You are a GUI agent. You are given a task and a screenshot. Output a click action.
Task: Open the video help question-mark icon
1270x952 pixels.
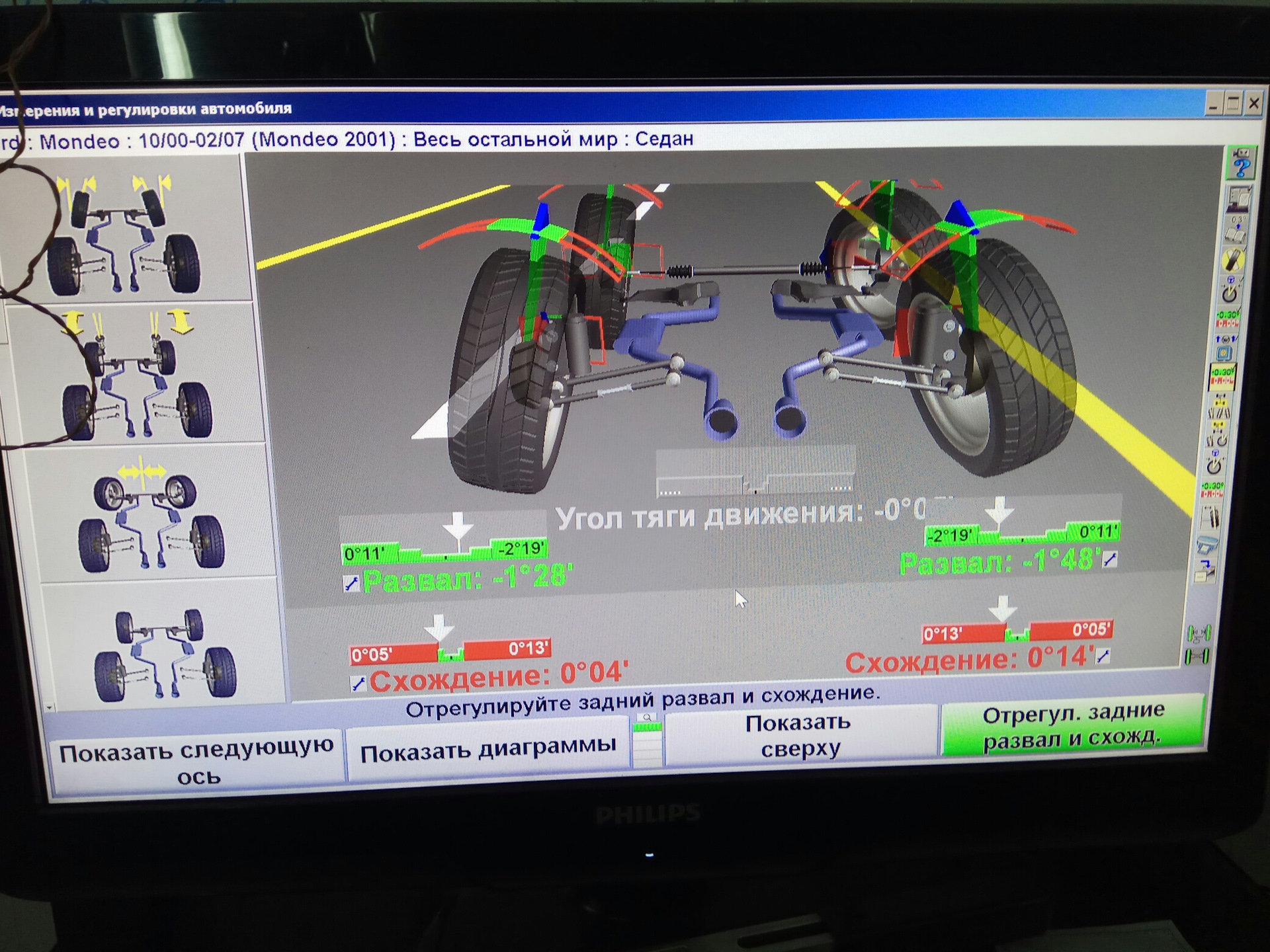click(1242, 163)
